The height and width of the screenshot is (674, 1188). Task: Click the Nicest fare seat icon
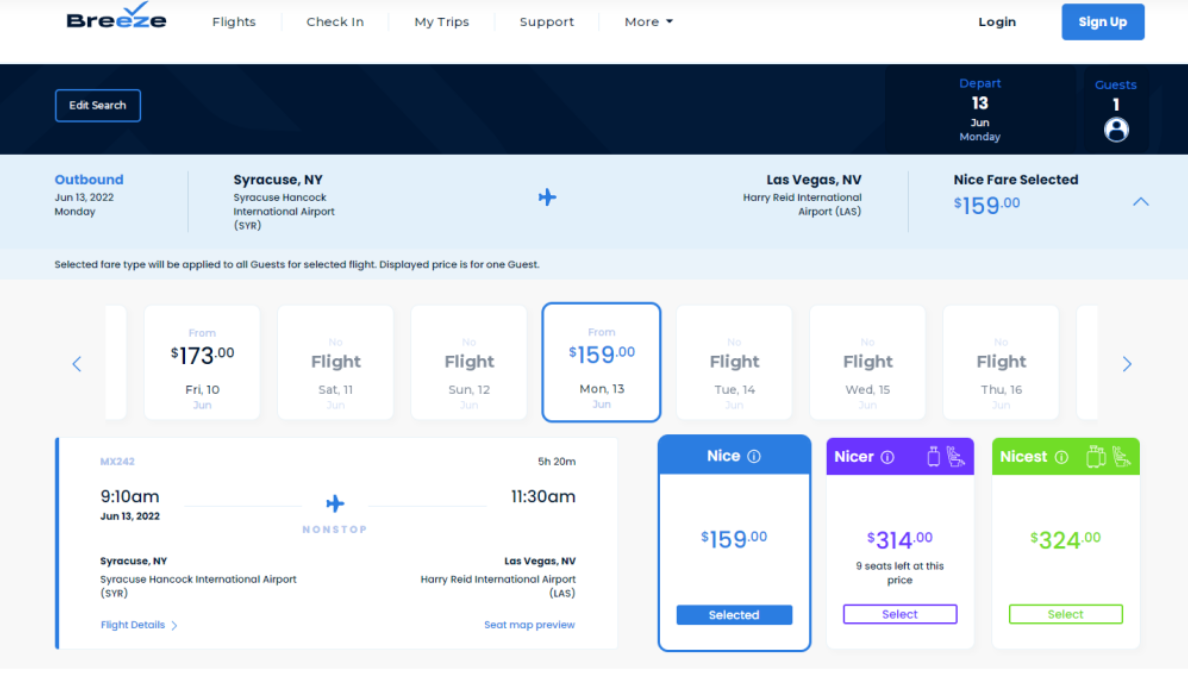pyautogui.click(x=1122, y=457)
